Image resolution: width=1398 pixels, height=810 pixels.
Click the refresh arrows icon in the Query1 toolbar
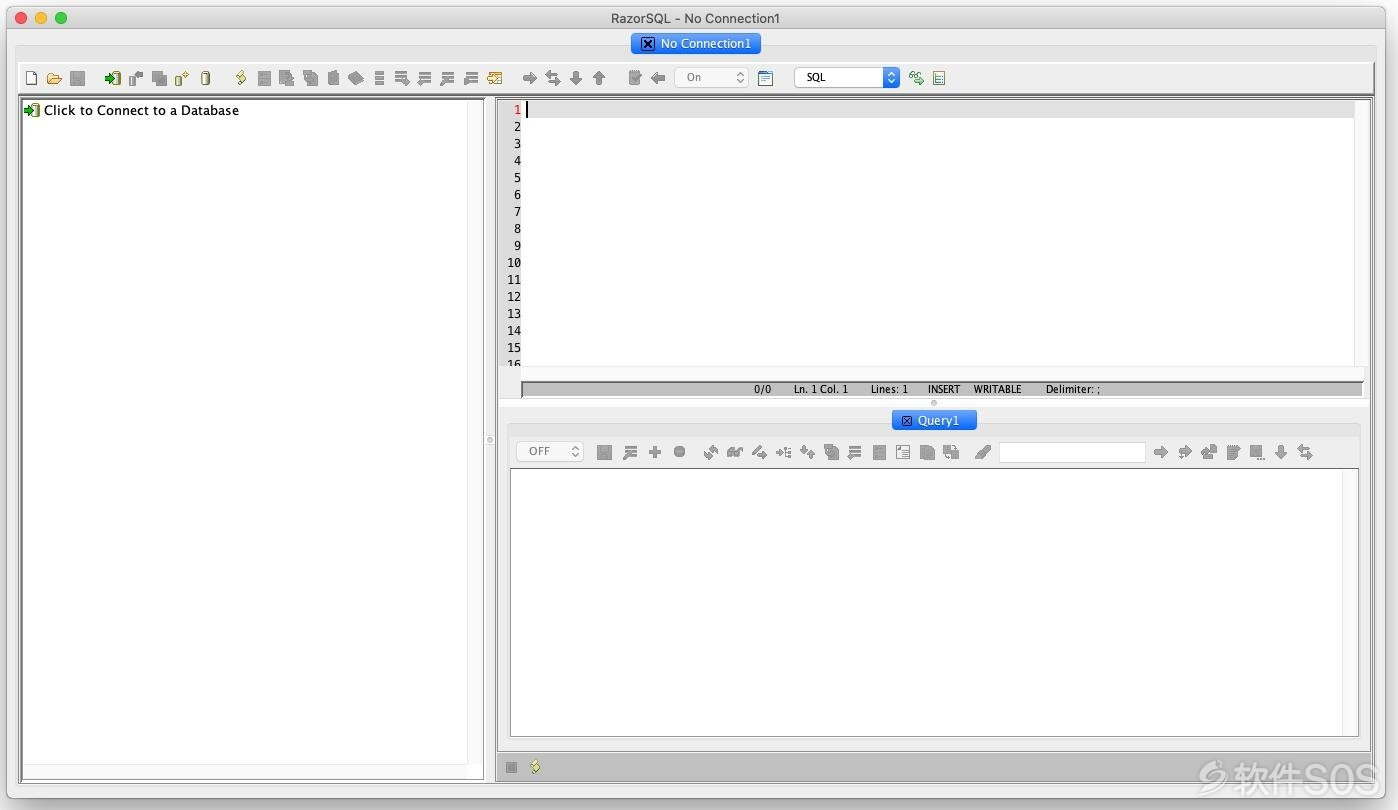711,452
